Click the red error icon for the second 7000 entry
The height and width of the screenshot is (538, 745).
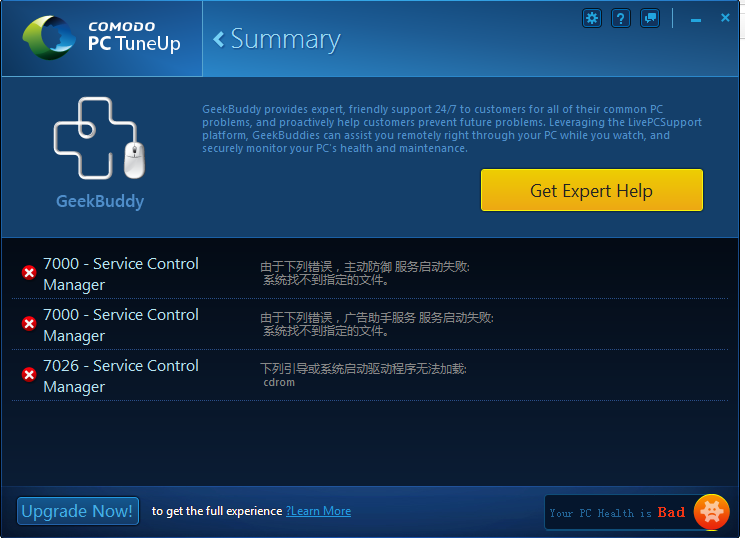click(29, 324)
